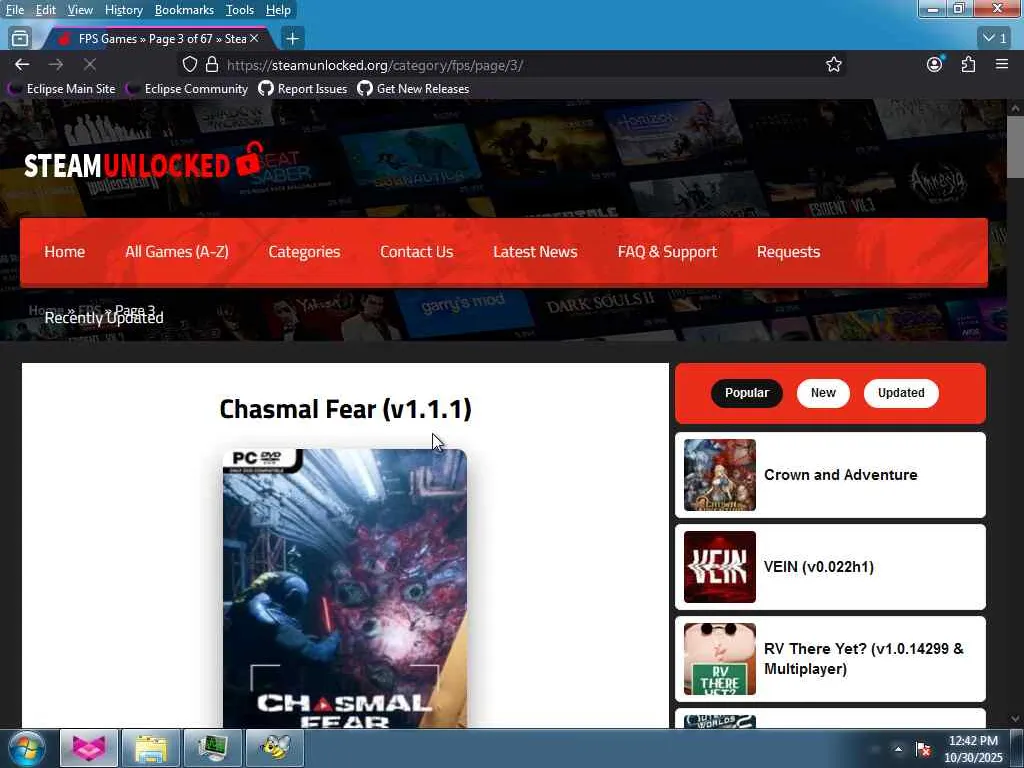Open Windows Explorer from the taskbar
The width and height of the screenshot is (1024, 768).
151,748
